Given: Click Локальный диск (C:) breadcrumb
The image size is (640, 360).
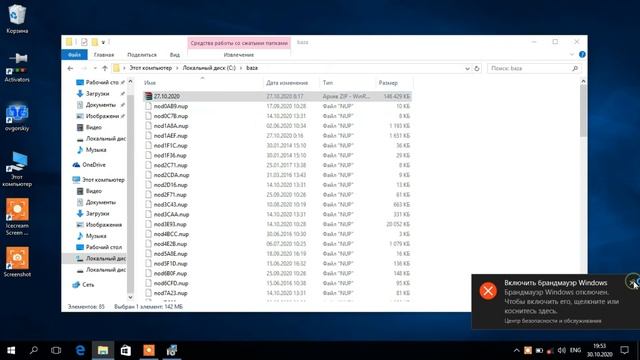Looking at the screenshot, I should click(209, 68).
